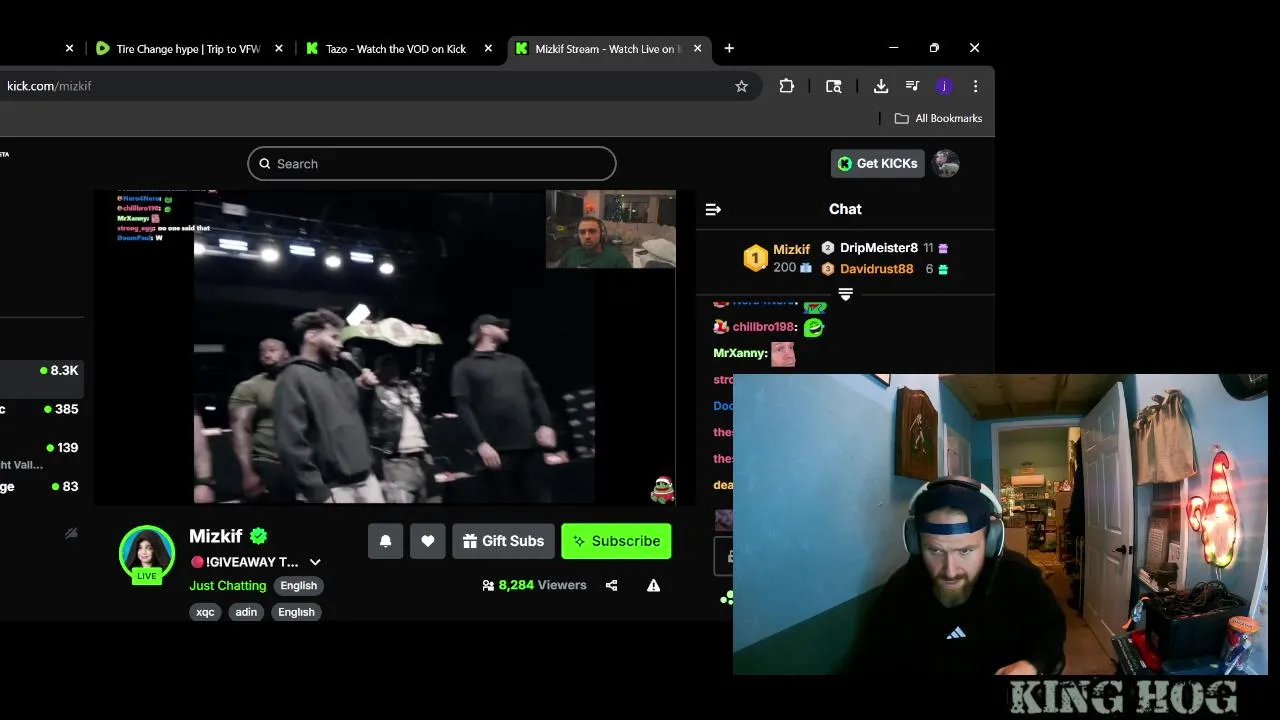Expand the stream title dropdown chevron
This screenshot has width=1280, height=720.
(x=315, y=562)
